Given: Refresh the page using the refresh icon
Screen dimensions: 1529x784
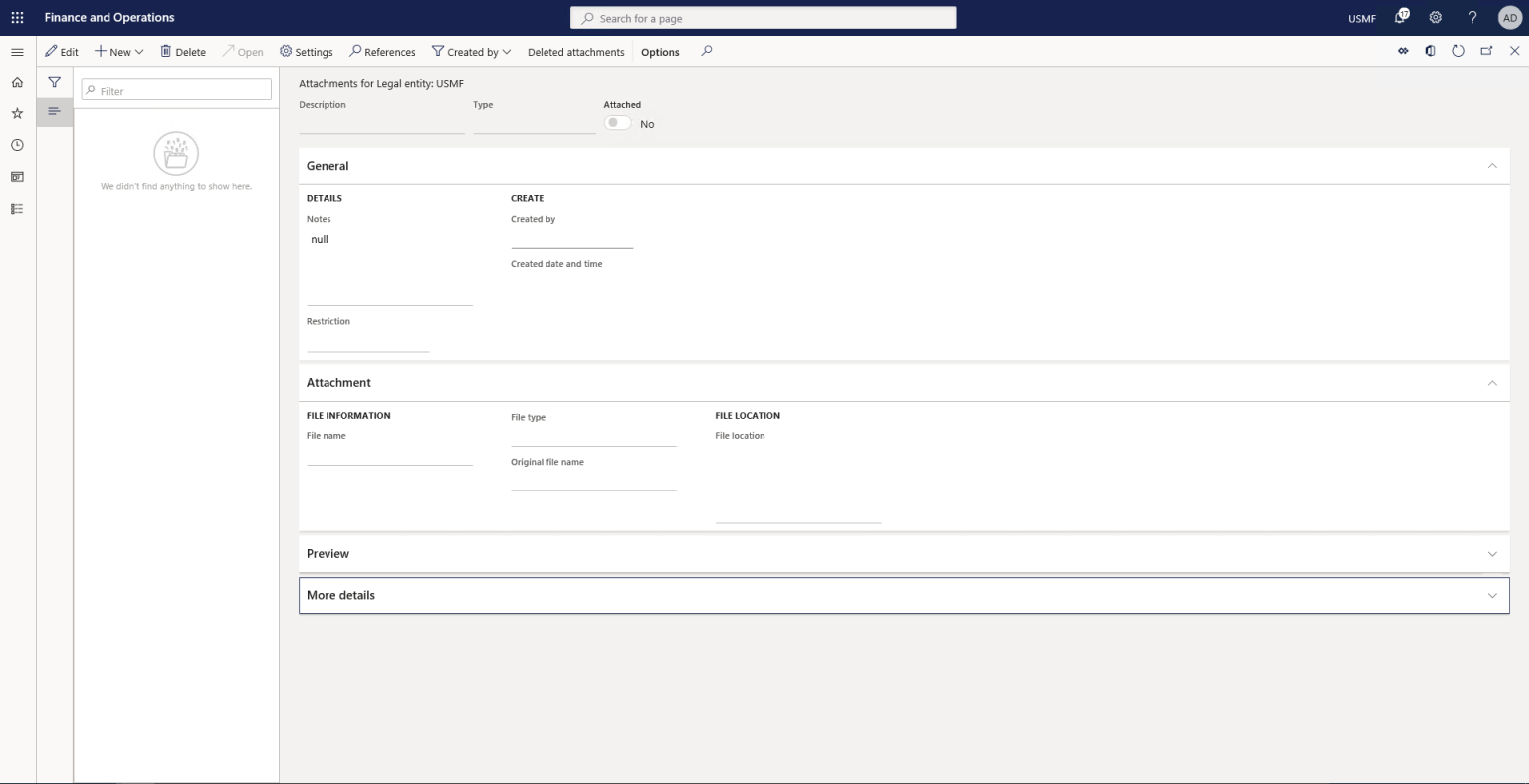Looking at the screenshot, I should point(1458,50).
